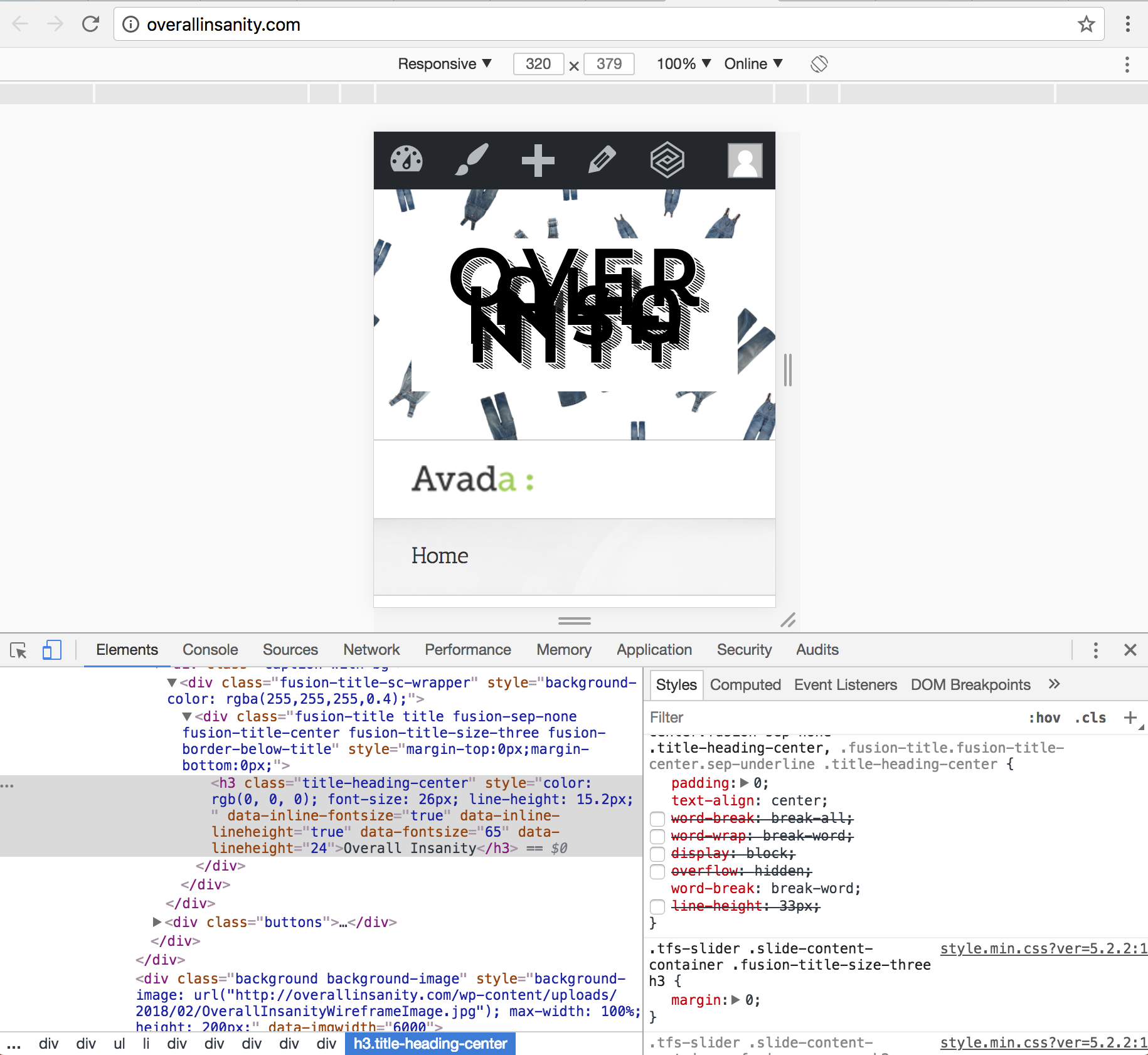This screenshot has width=1148, height=1055.
Task: Open the Customize paintbrush icon
Action: pyautogui.click(x=472, y=160)
